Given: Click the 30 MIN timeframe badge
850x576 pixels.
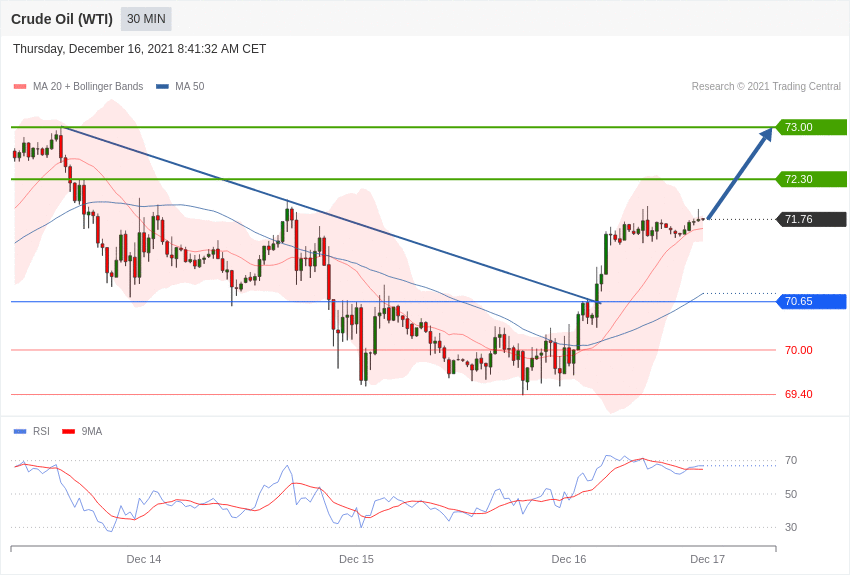Looking at the screenshot, I should [146, 19].
